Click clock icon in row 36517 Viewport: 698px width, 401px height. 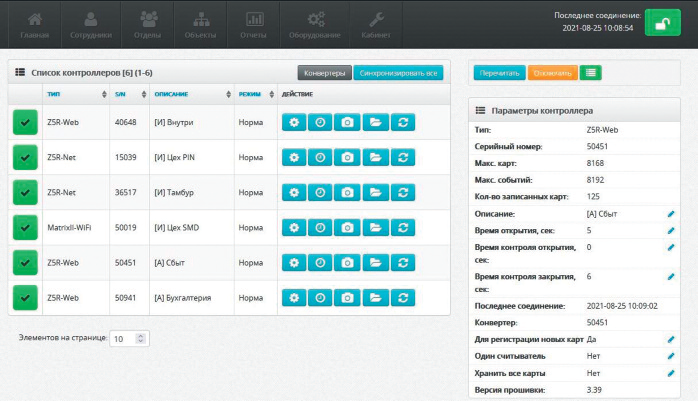pyautogui.click(x=320, y=192)
